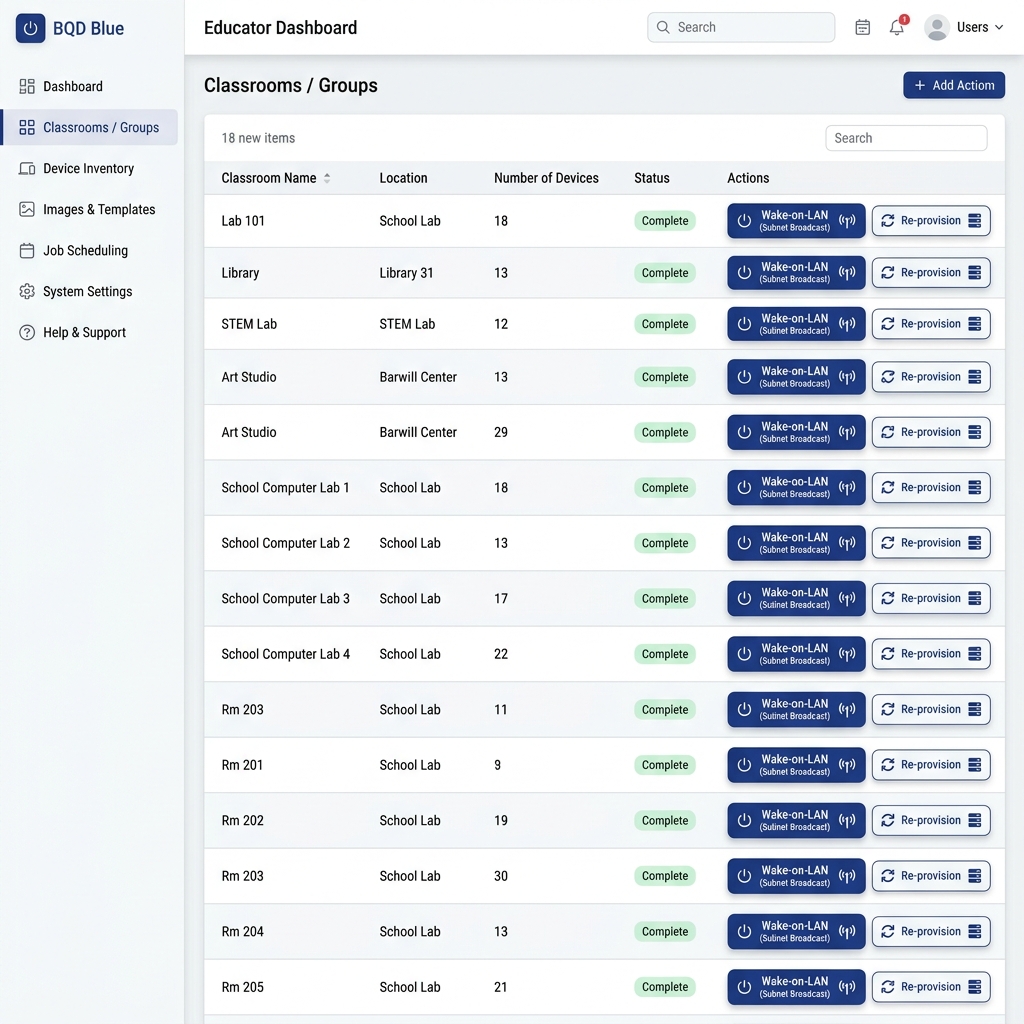1024x1024 pixels.
Task: Click broadcast antenna icon in Library row
Action: coord(847,273)
